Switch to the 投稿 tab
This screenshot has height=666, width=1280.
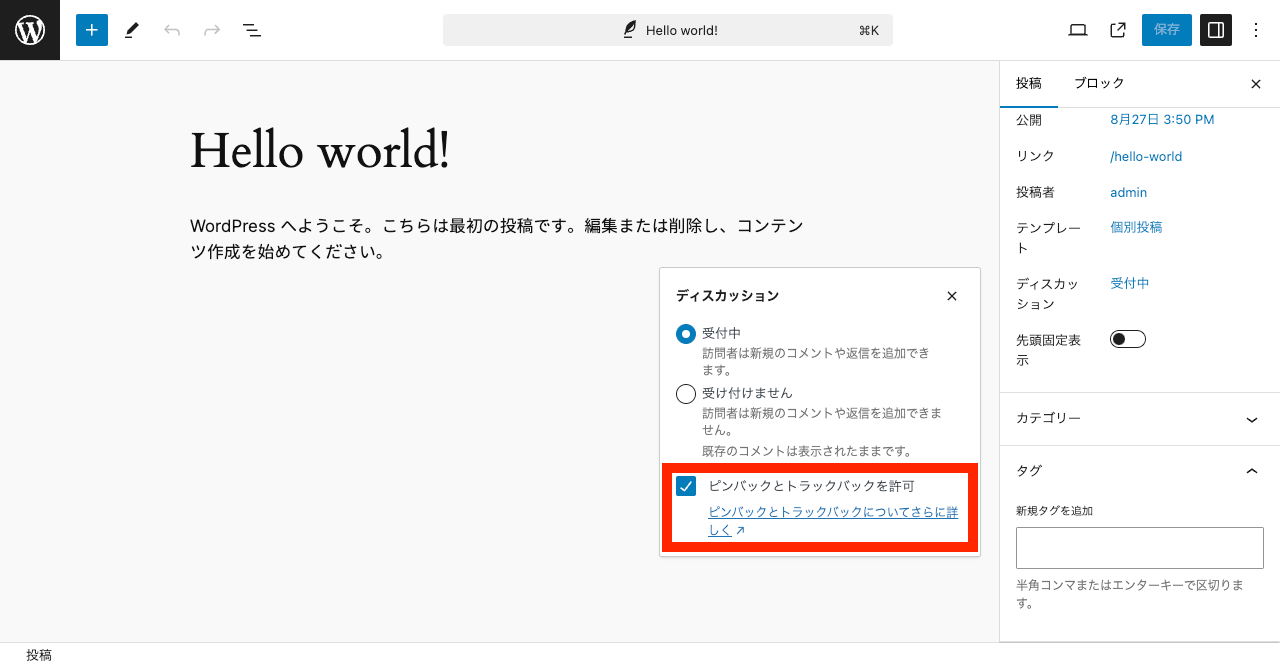coord(1029,84)
